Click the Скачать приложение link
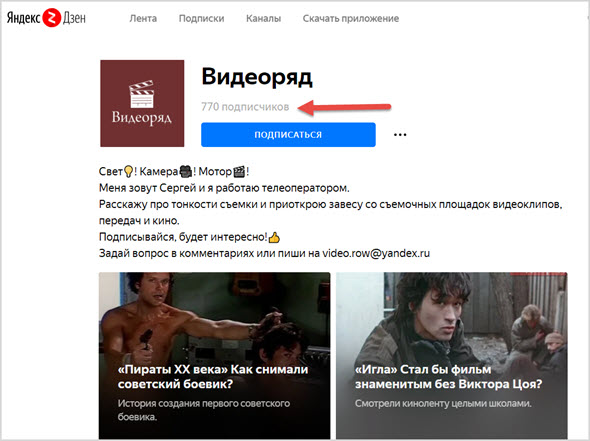 point(351,18)
